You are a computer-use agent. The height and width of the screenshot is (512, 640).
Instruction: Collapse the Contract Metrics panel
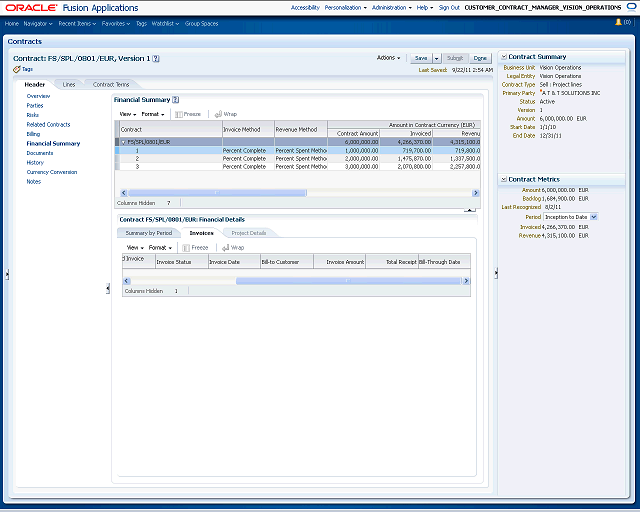click(504, 179)
